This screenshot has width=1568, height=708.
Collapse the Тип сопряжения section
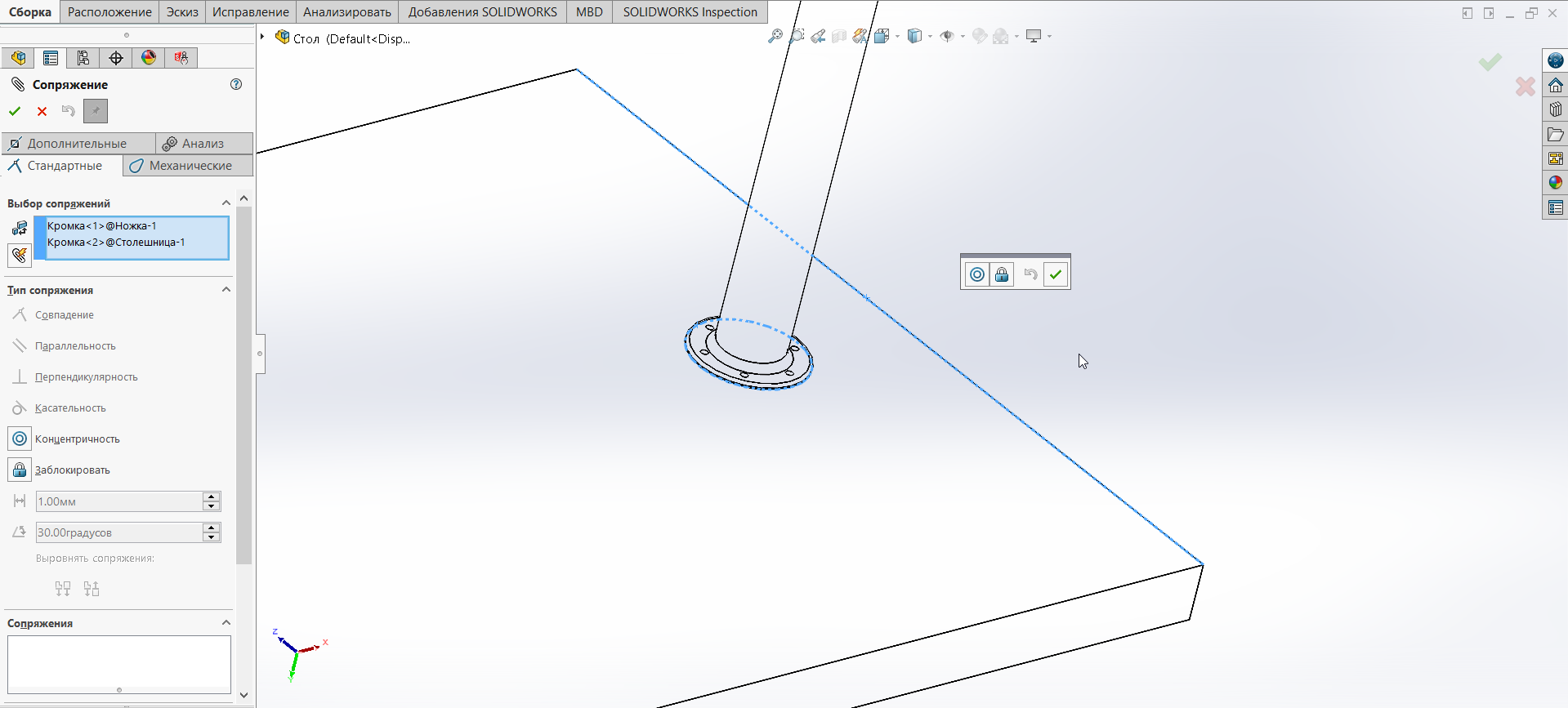tap(226, 290)
